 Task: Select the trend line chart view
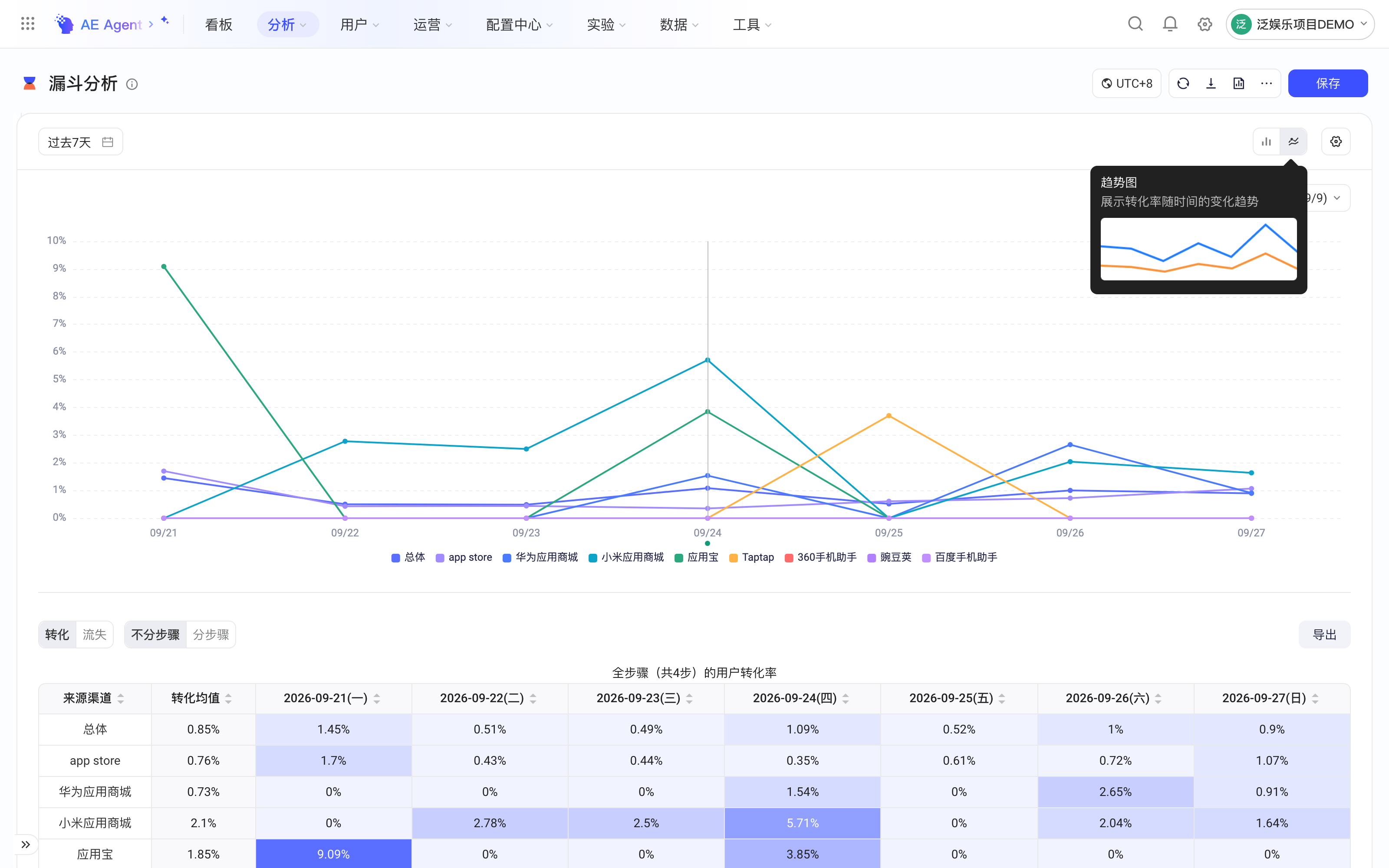pos(1293,142)
